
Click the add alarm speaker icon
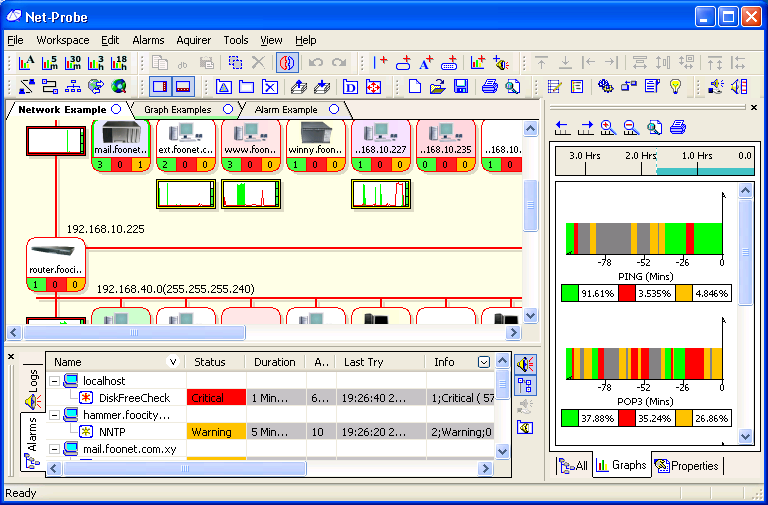click(501, 63)
